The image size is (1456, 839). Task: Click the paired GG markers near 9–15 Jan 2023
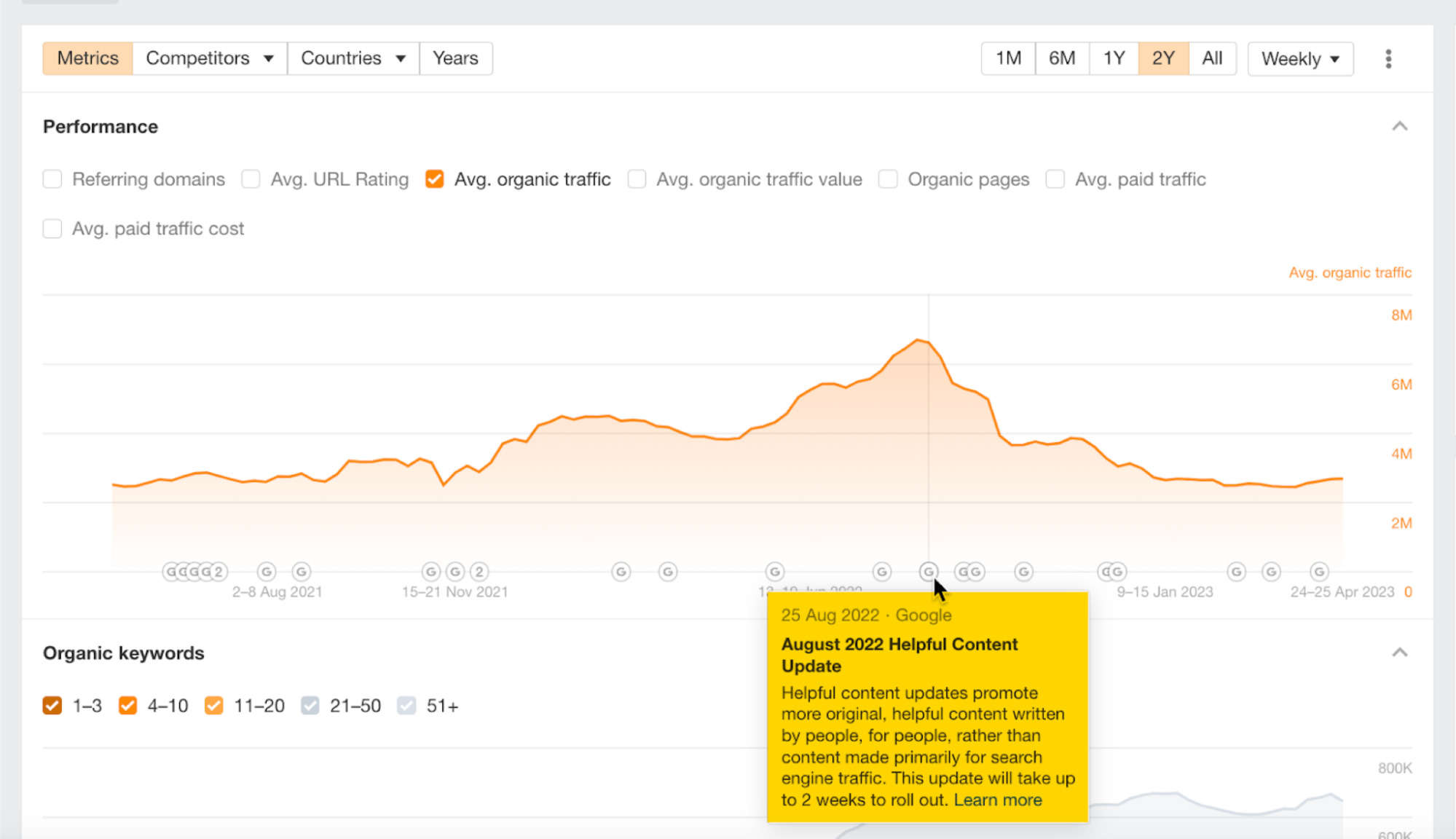coord(1113,572)
